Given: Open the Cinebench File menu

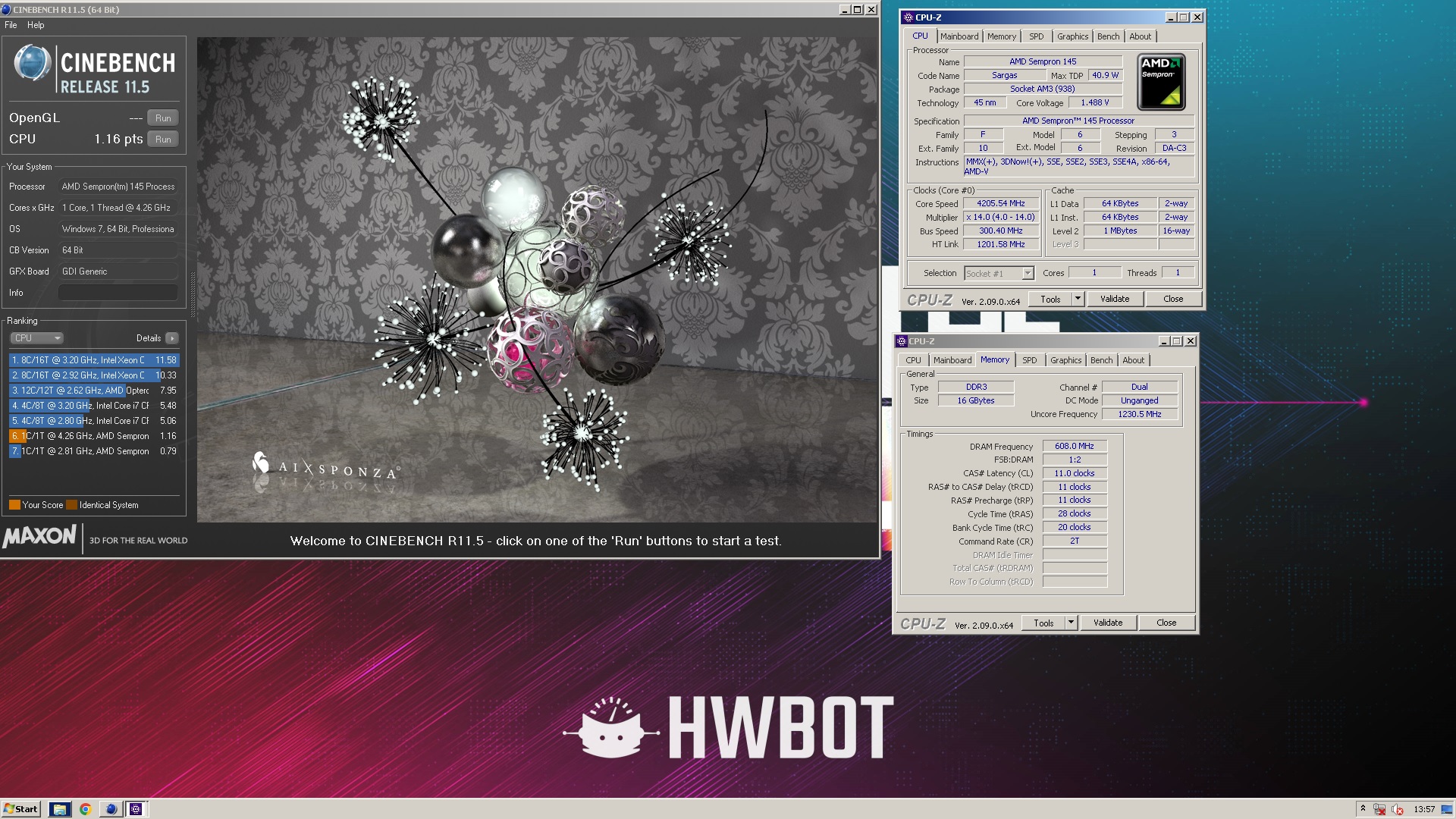Looking at the screenshot, I should coord(11,25).
